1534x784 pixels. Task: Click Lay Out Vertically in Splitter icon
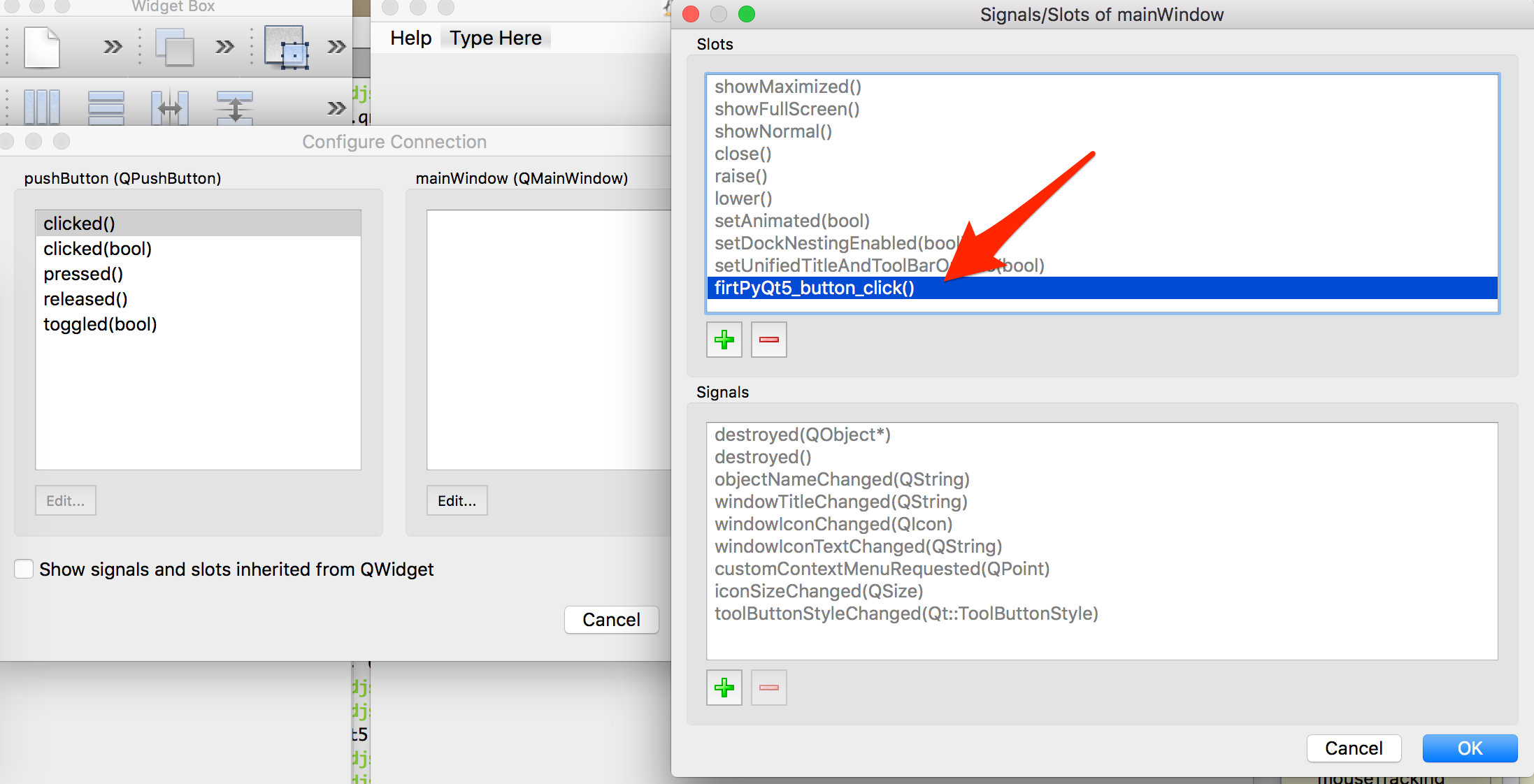tap(234, 108)
